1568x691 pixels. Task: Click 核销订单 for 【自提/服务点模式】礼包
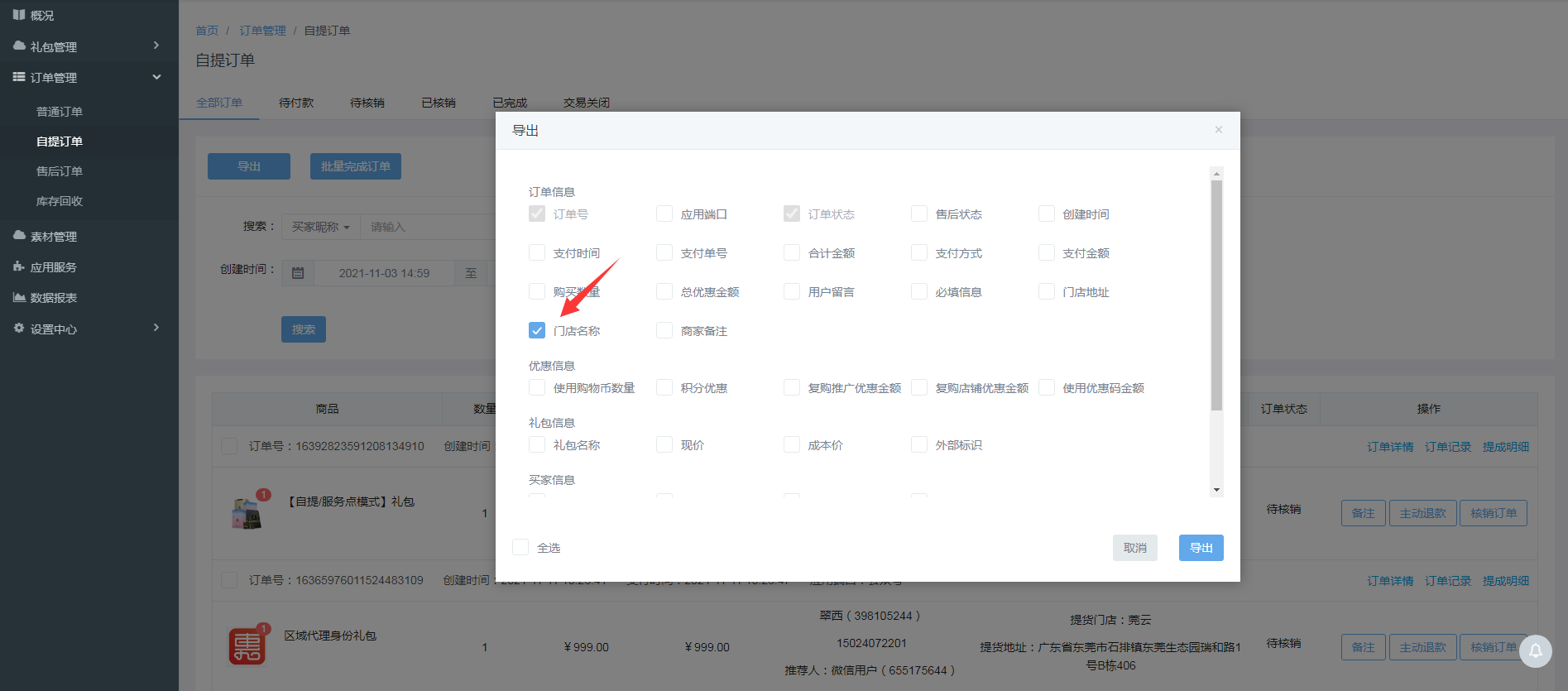click(x=1494, y=513)
